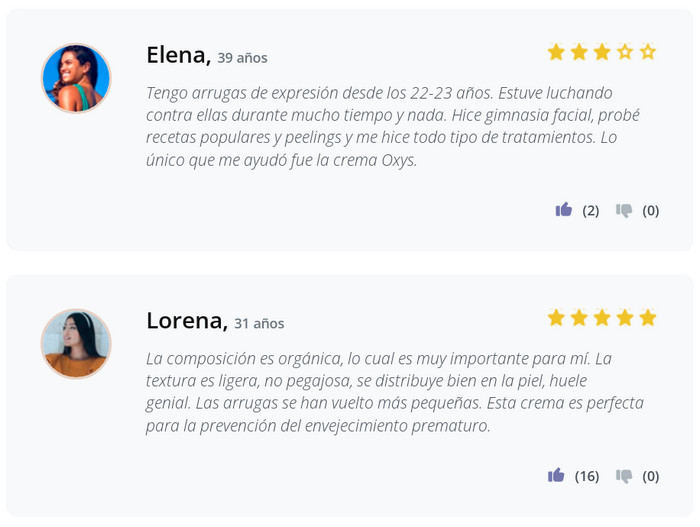Click Elena's dislike count (0)
The width and height of the screenshot is (700, 527).
pos(651,210)
